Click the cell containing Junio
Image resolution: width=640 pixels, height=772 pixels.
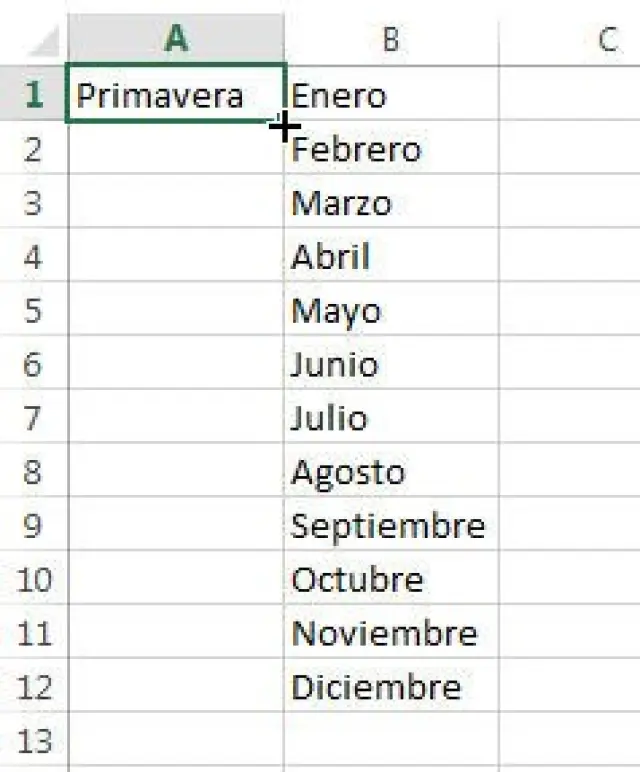(390, 365)
